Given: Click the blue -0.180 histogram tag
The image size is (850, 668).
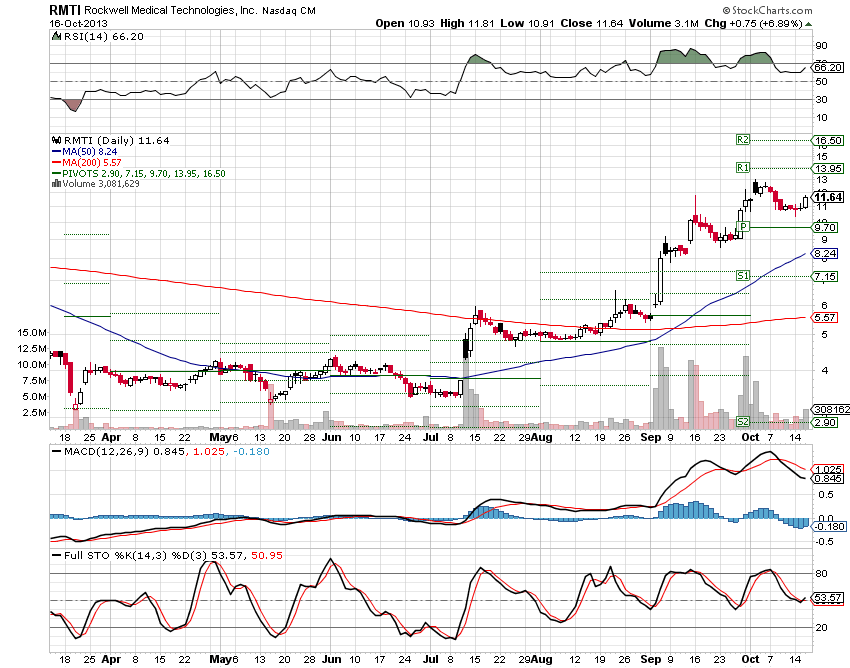Looking at the screenshot, I should click(x=829, y=526).
